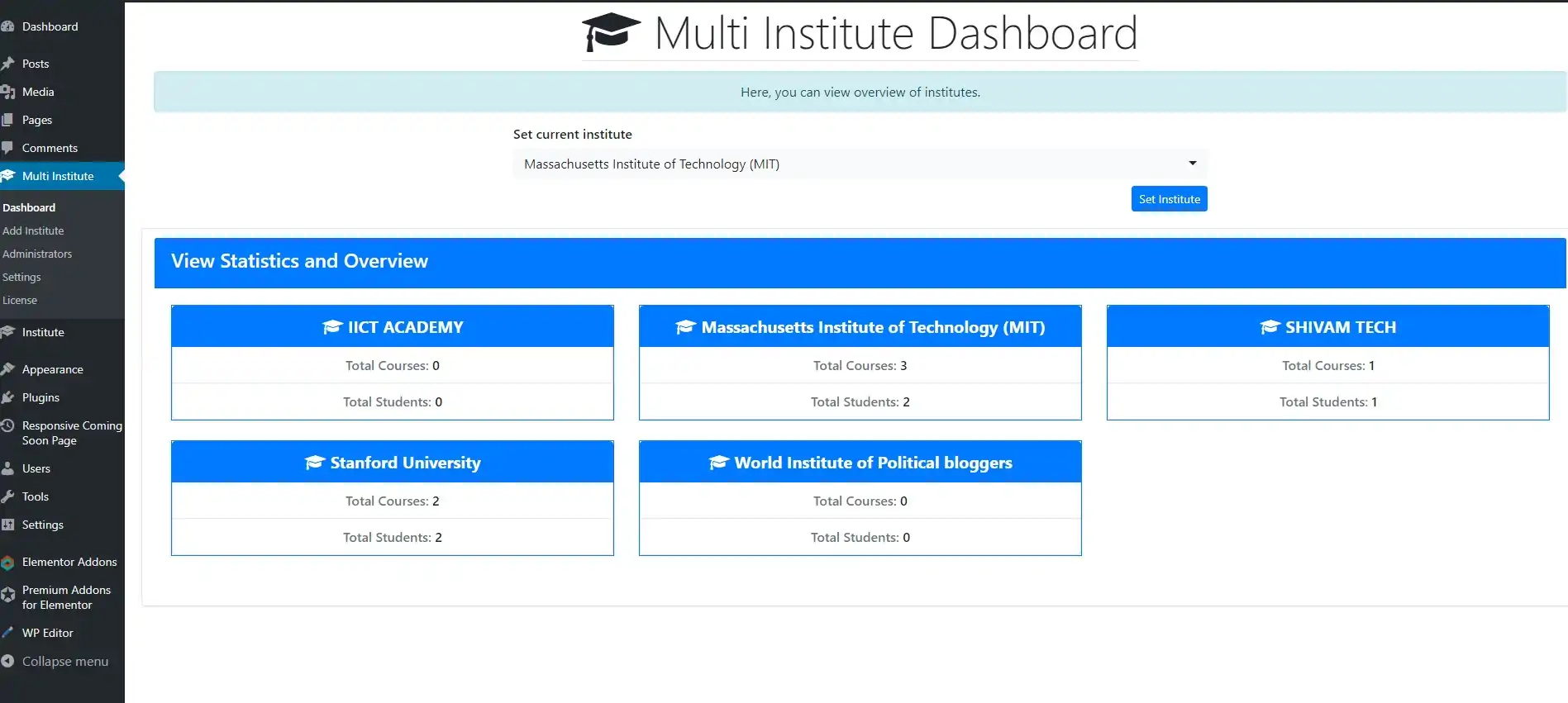
Task: Click cap icon on World Institute card
Action: tap(719, 463)
